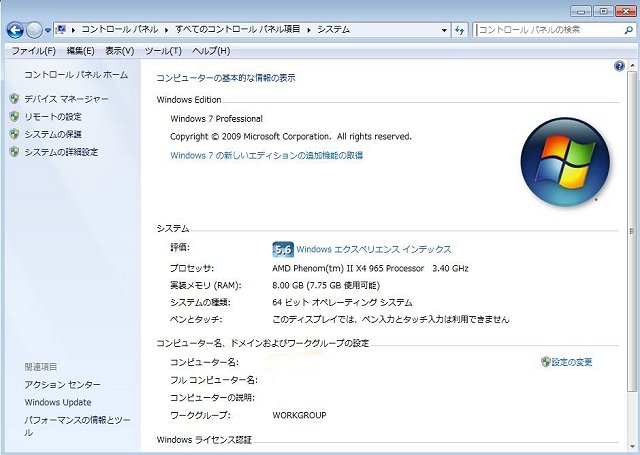Click the vertical scrollbar down arrow
This screenshot has height=455, width=640.
633,448
